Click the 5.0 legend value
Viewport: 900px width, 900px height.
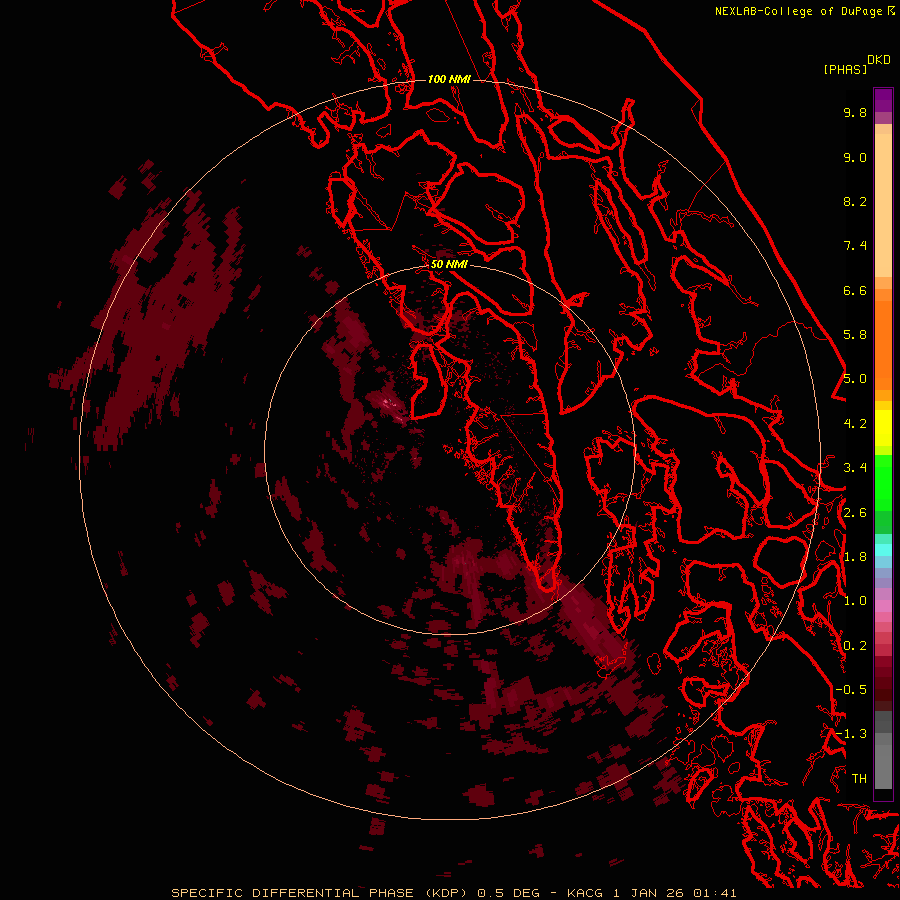[855, 379]
